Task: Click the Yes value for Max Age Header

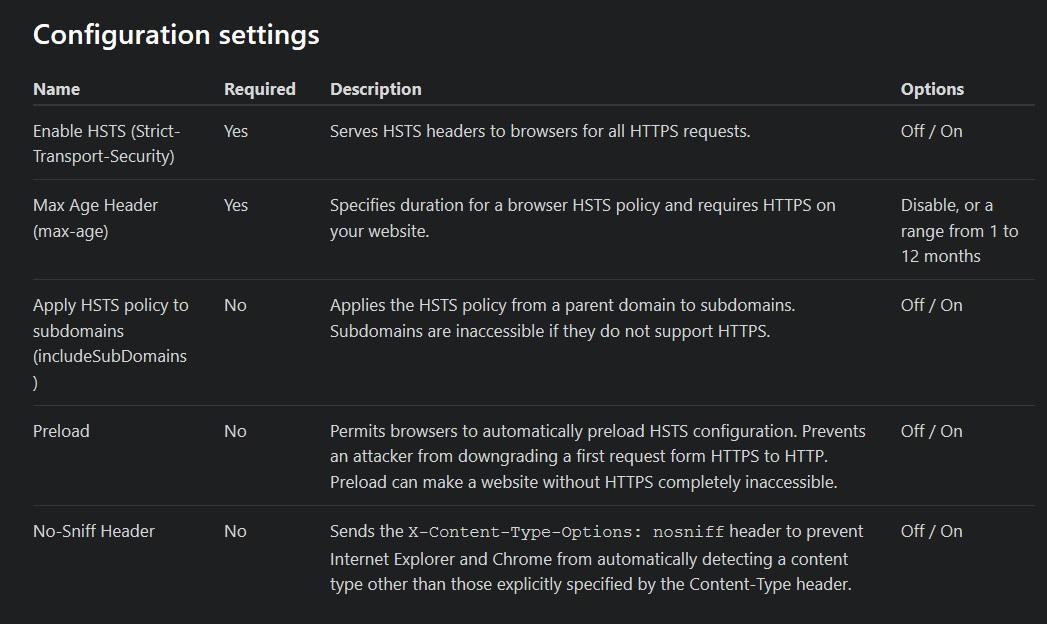Action: pos(236,205)
